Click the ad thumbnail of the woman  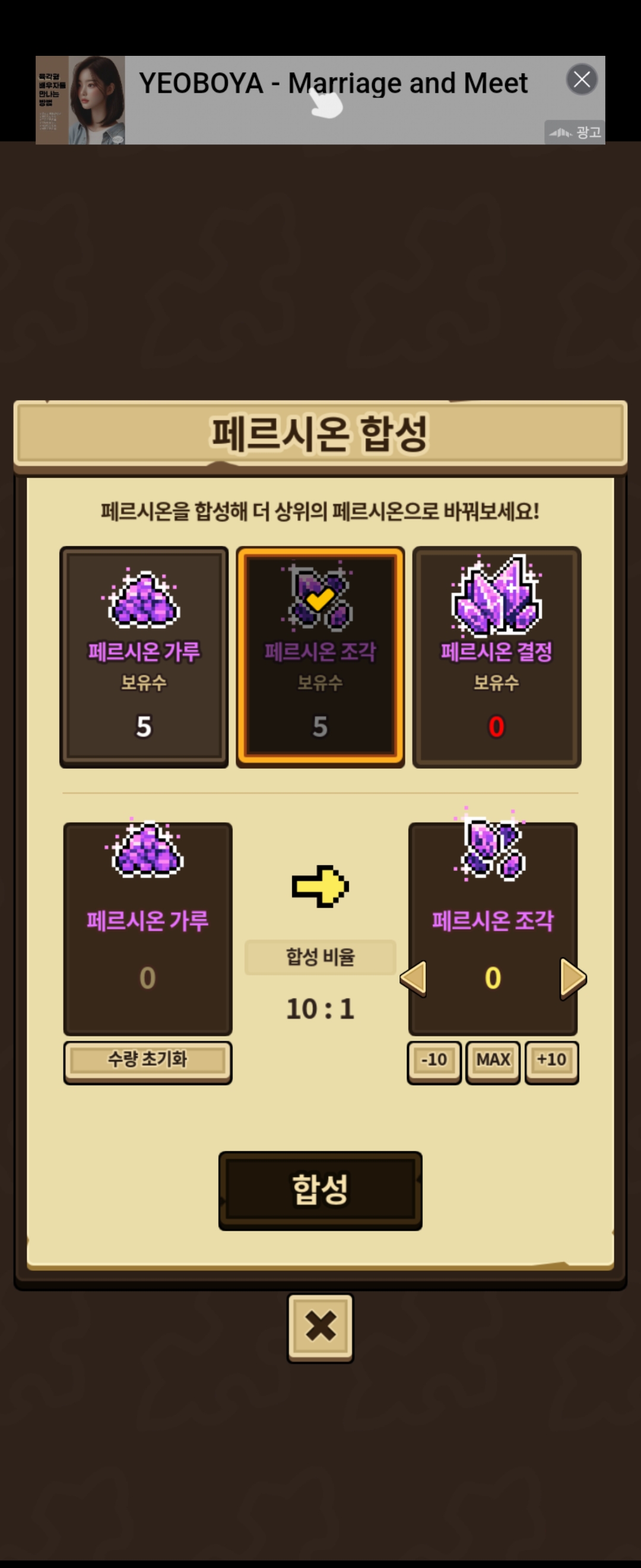click(x=96, y=100)
